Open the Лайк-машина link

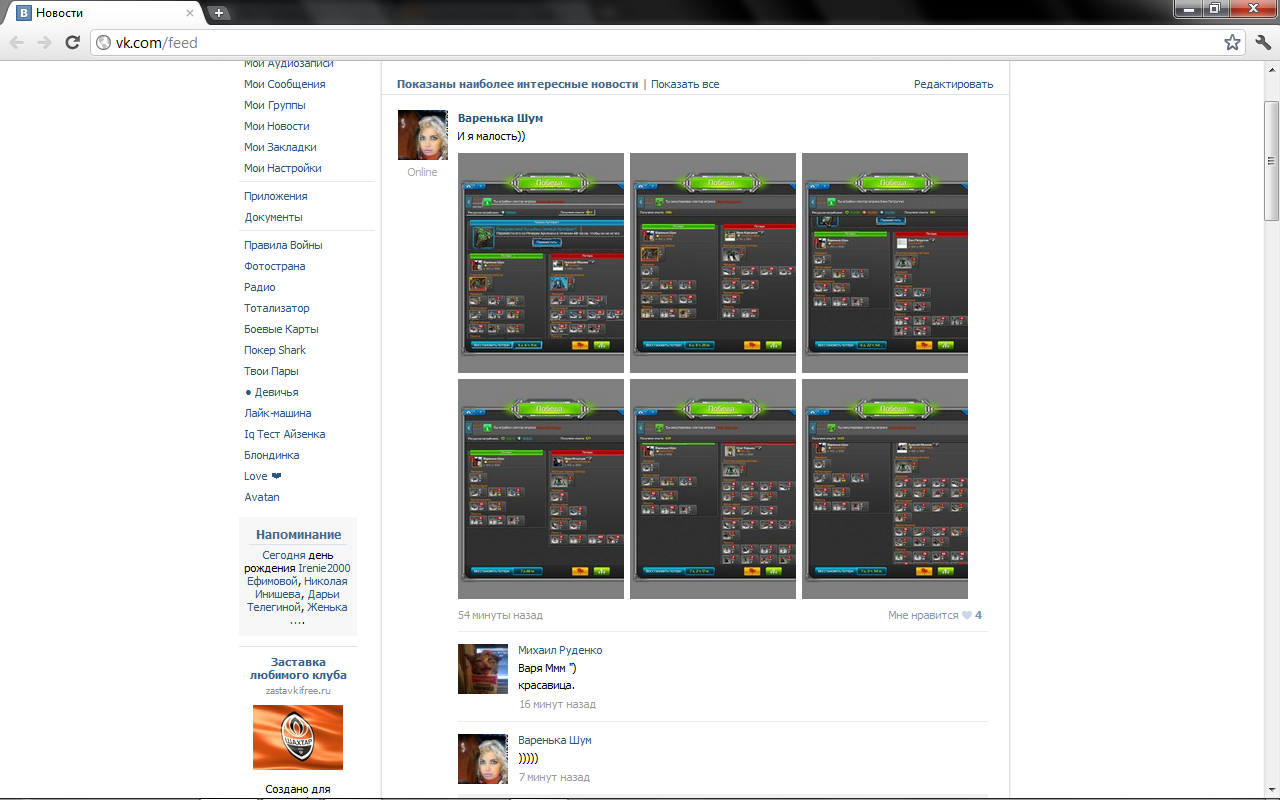pyautogui.click(x=278, y=413)
